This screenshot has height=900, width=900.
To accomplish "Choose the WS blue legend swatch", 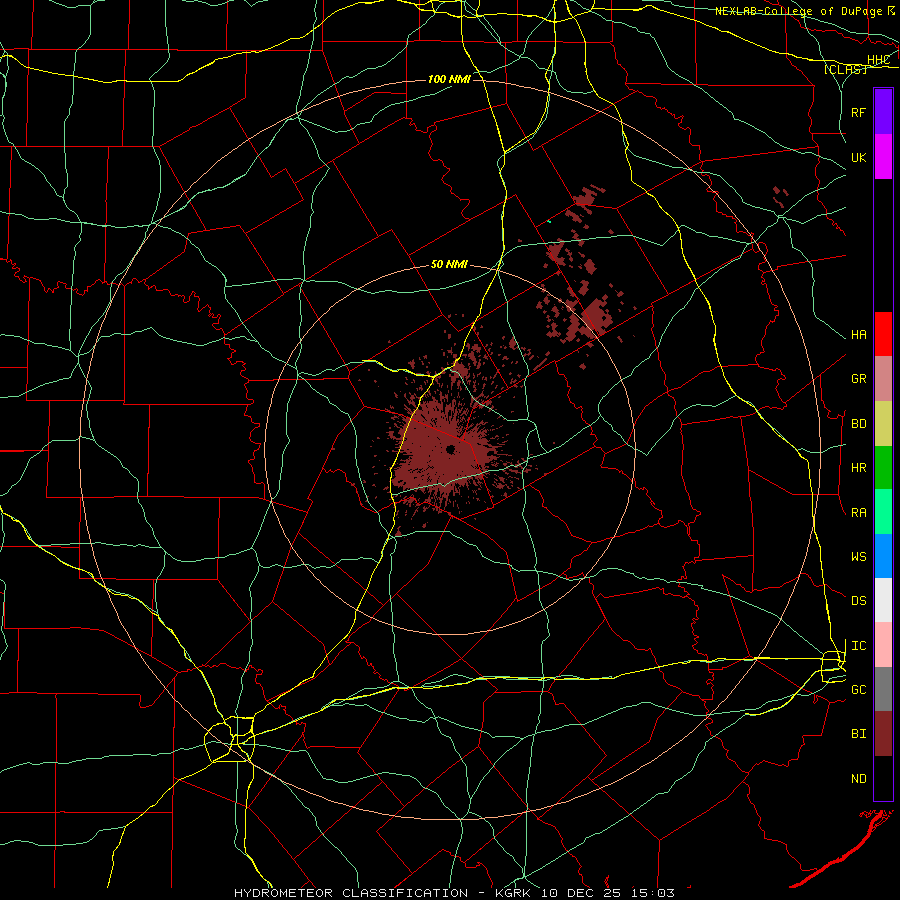I will [x=883, y=556].
